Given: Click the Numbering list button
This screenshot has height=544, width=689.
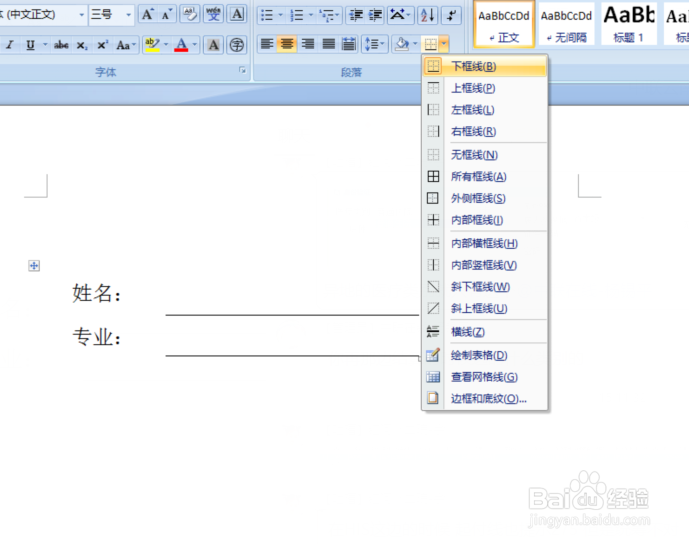Looking at the screenshot, I should (x=297, y=16).
